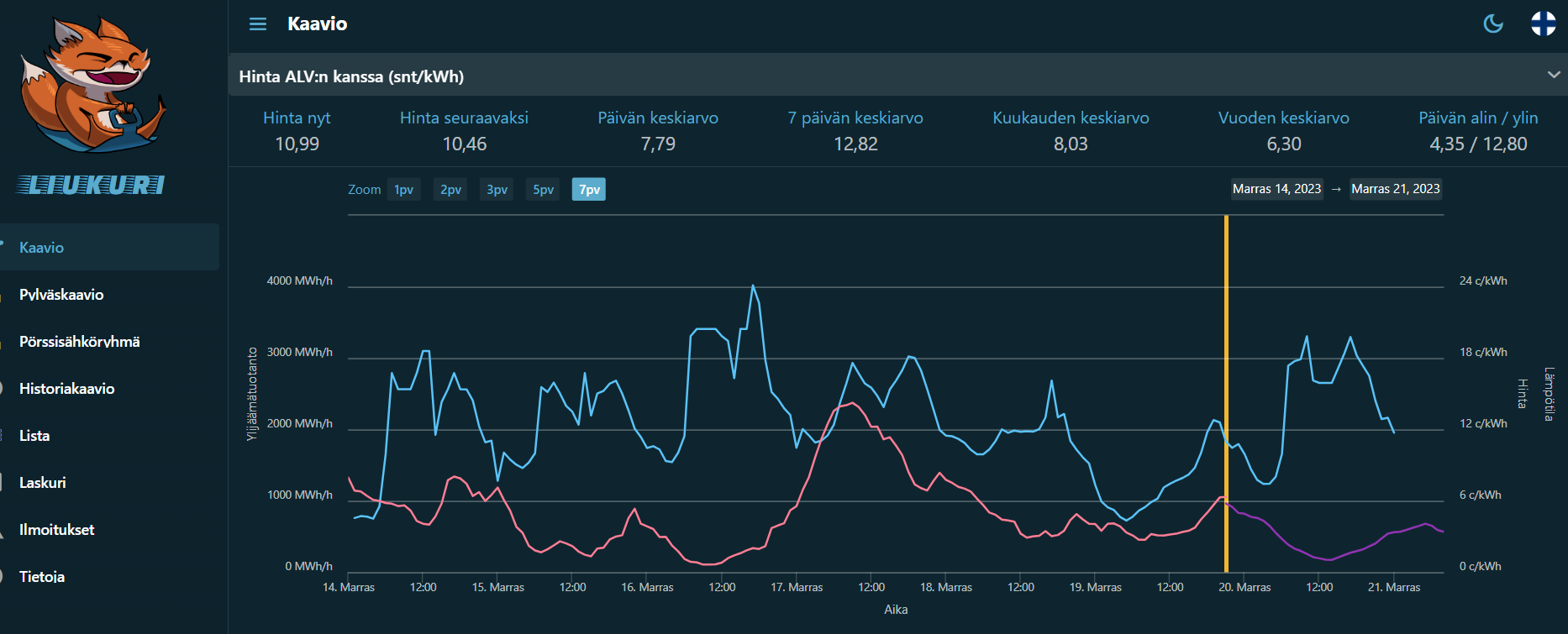This screenshot has height=634, width=1568.
Task: Collapse the Hinta ALV:n kanssa panel
Action: pyautogui.click(x=1554, y=76)
